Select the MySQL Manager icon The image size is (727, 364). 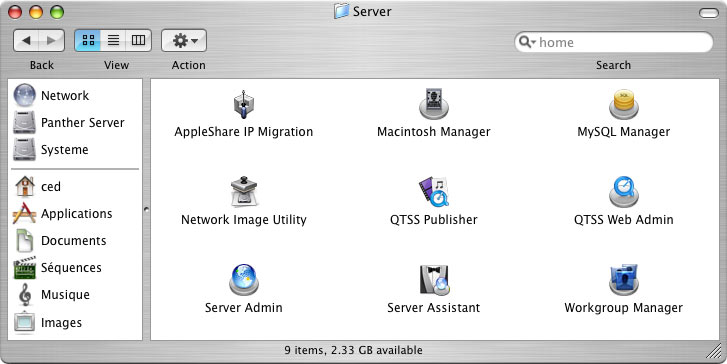[x=624, y=104]
